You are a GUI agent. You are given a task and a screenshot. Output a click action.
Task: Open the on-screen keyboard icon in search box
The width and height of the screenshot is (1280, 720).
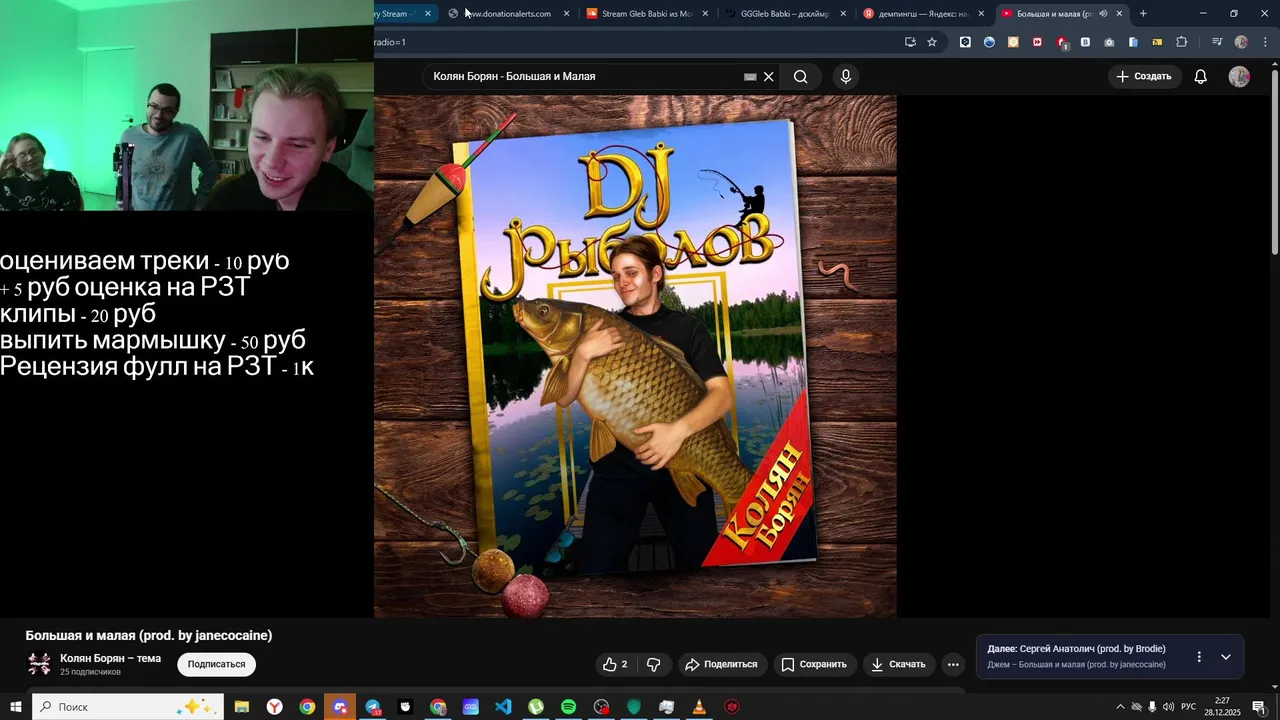750,77
